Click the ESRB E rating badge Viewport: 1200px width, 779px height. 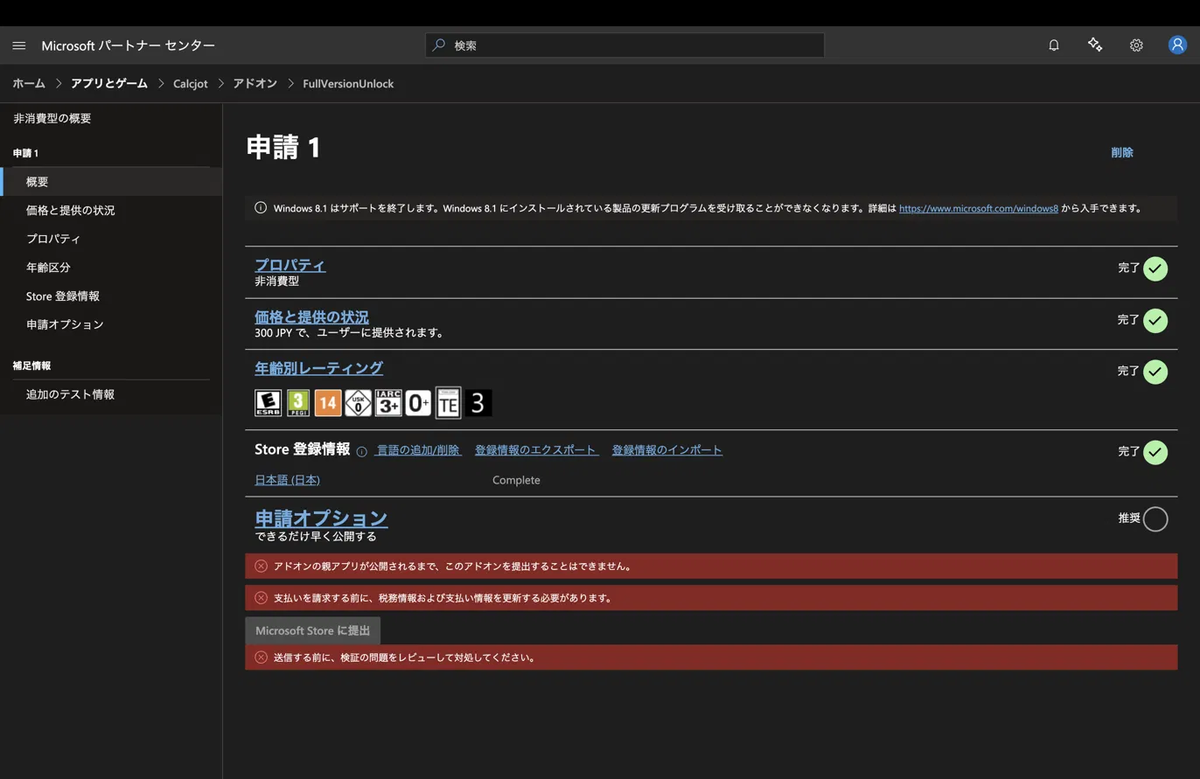tap(268, 403)
